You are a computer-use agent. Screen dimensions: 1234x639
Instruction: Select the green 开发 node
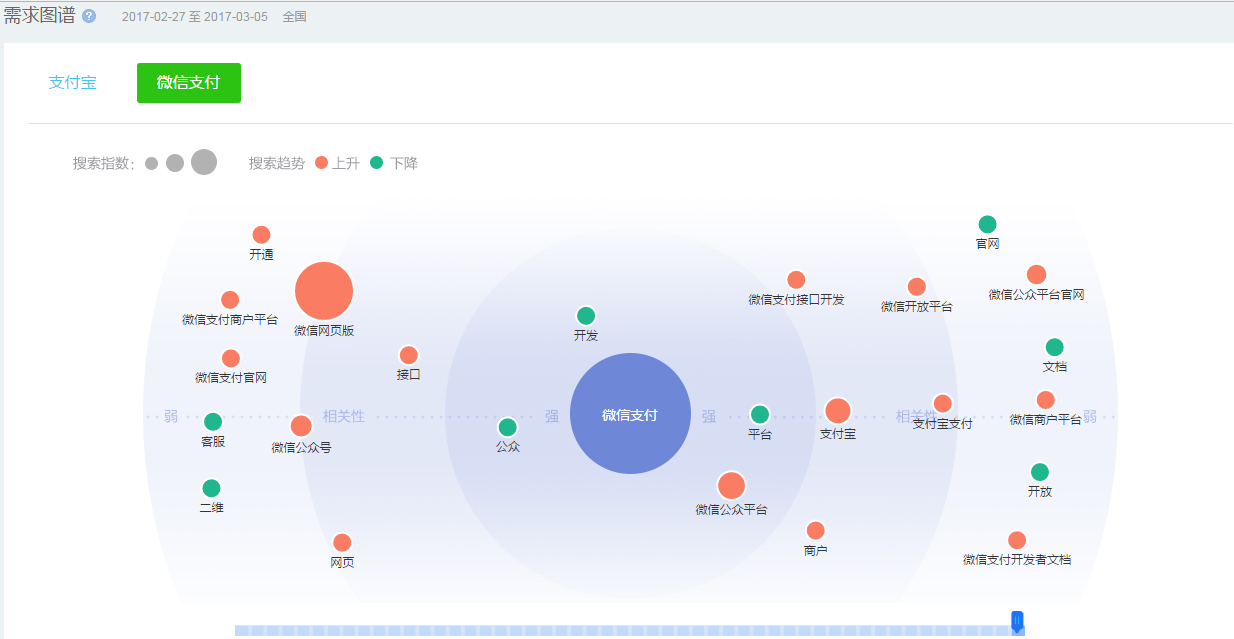point(586,316)
